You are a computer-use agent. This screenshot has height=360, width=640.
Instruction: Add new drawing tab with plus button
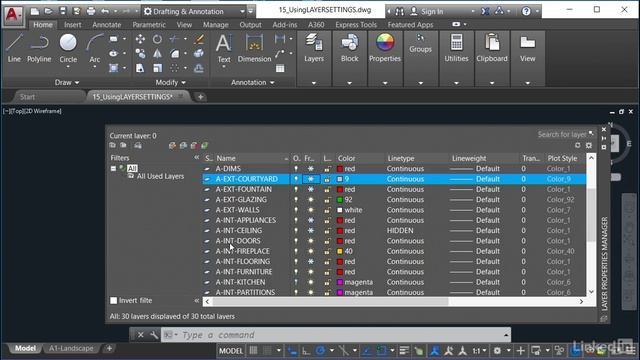[200, 97]
